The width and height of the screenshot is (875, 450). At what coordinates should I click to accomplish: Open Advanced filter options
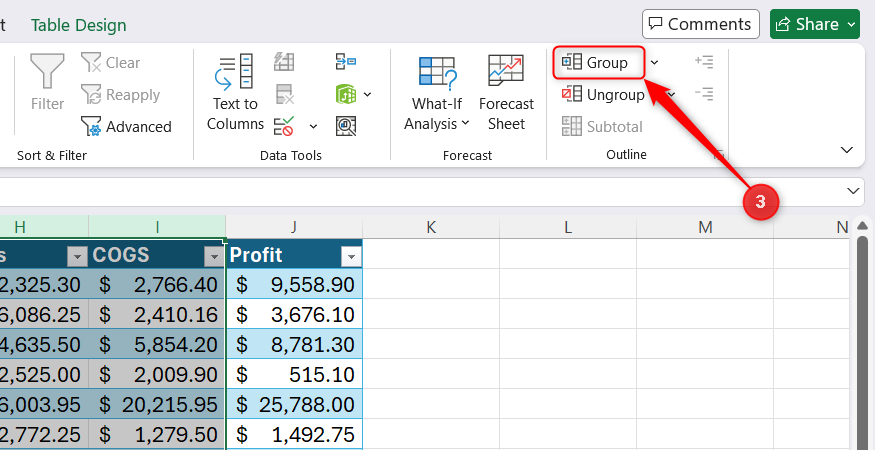[x=126, y=127]
